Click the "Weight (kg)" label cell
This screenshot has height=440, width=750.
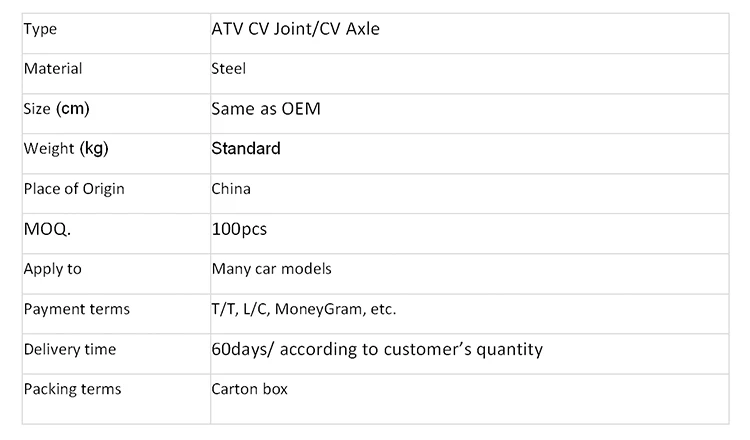[x=66, y=149]
